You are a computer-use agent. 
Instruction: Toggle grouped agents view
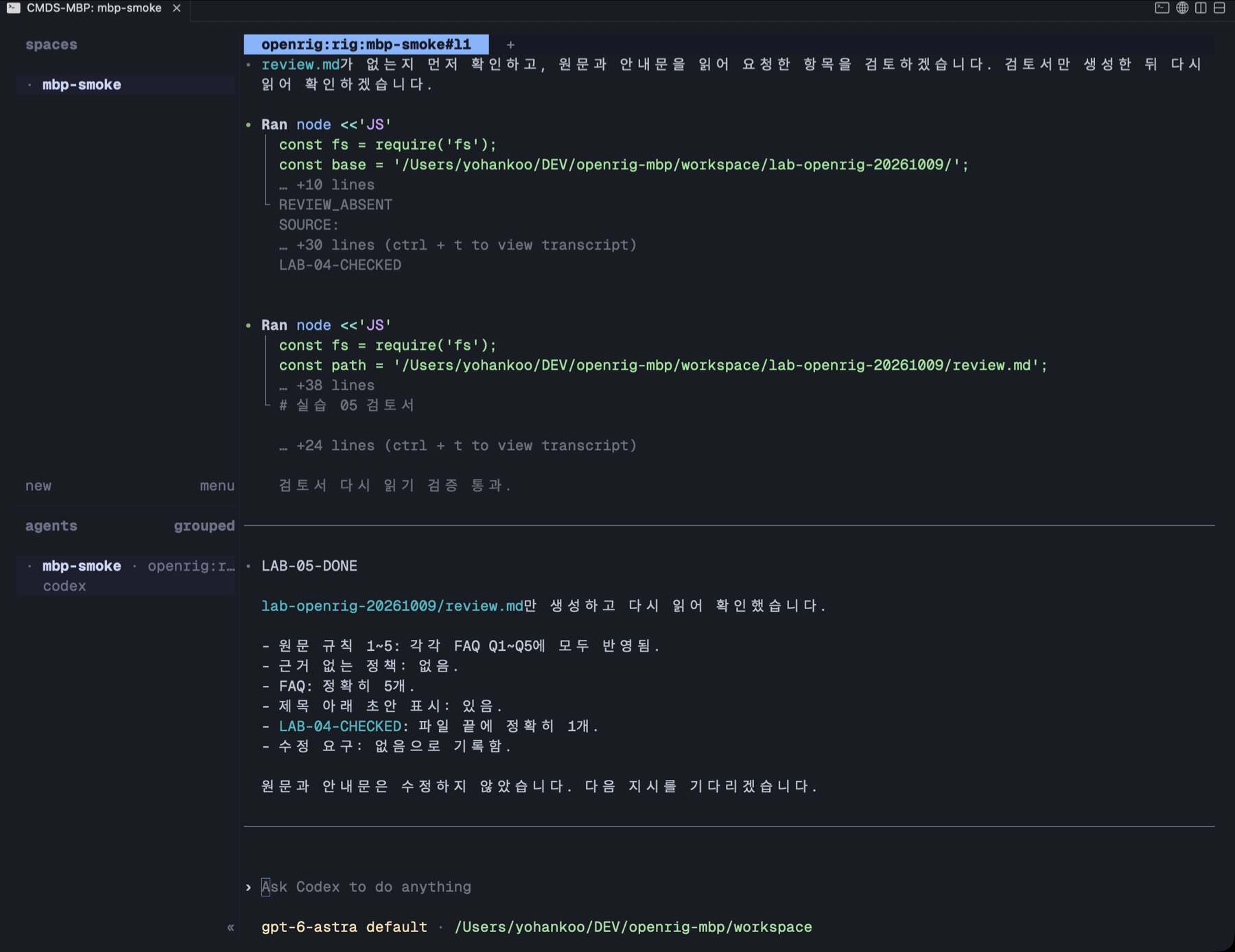[x=204, y=526]
